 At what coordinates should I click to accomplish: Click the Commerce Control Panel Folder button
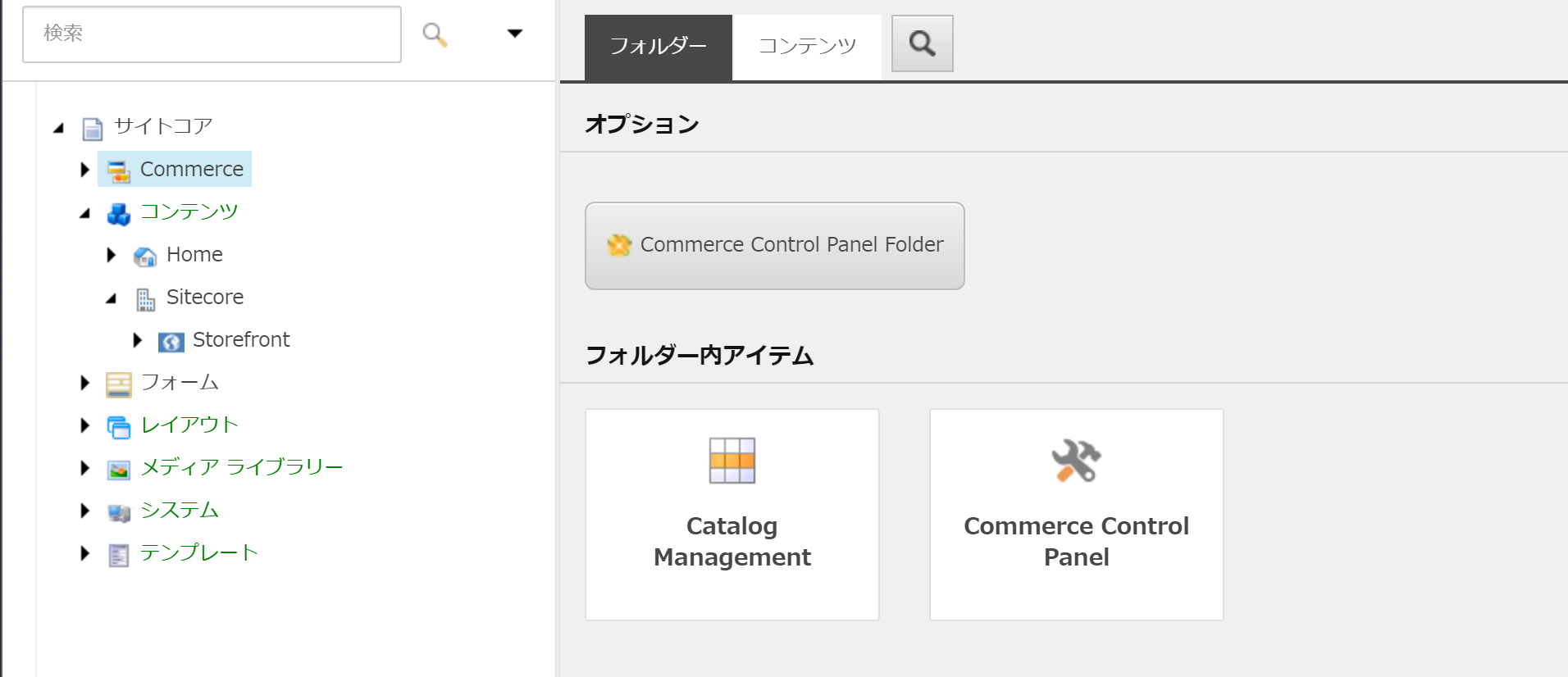[x=775, y=246]
